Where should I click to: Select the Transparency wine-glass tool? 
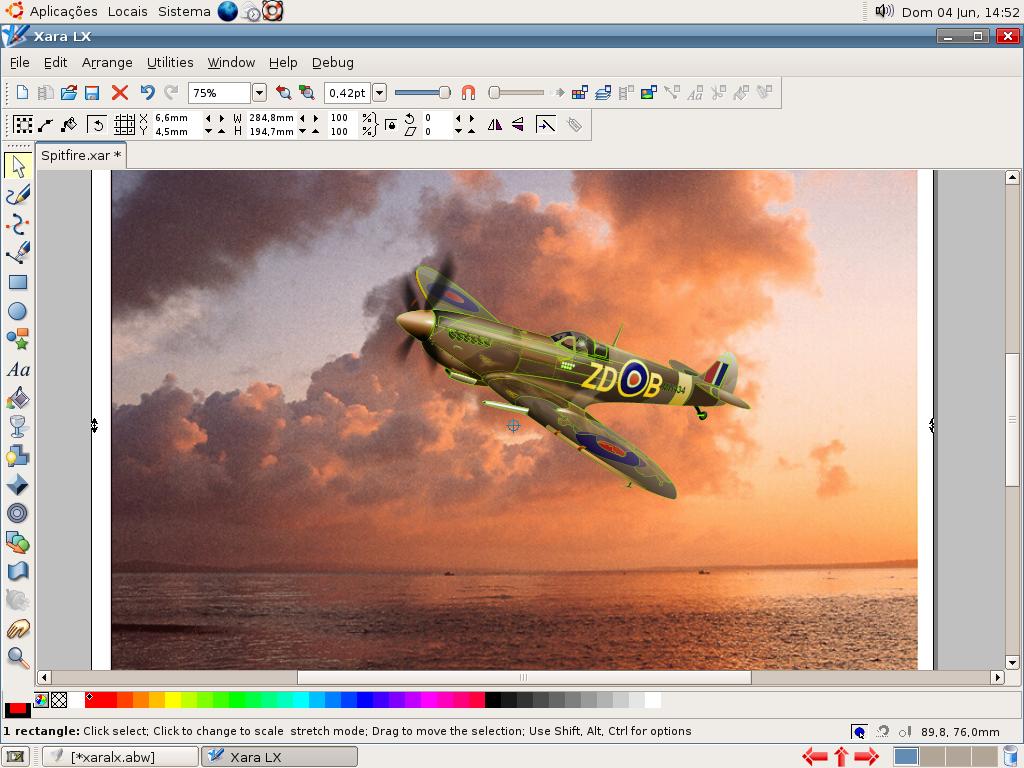[18, 426]
